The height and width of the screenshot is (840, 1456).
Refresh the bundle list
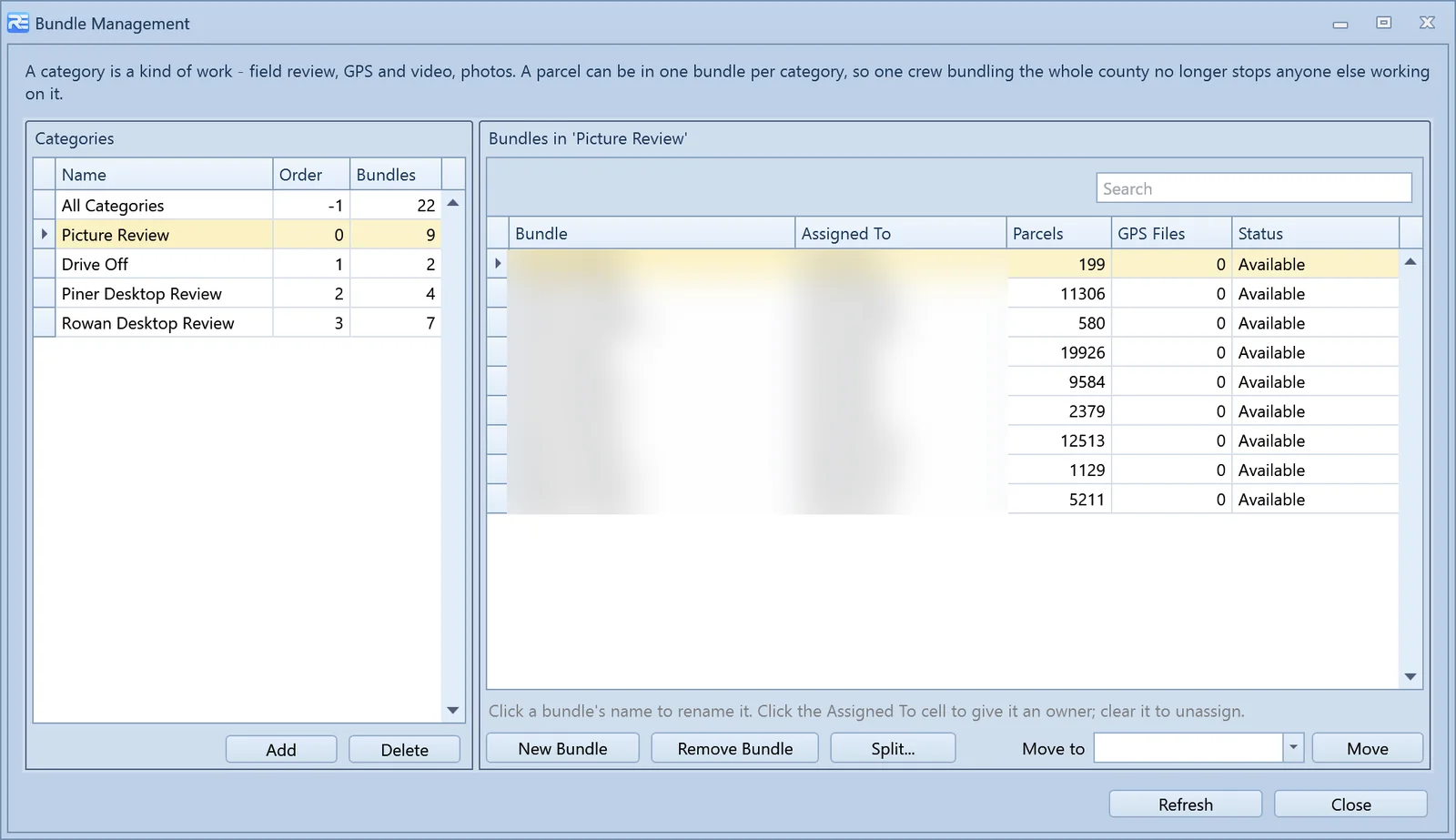1185,805
